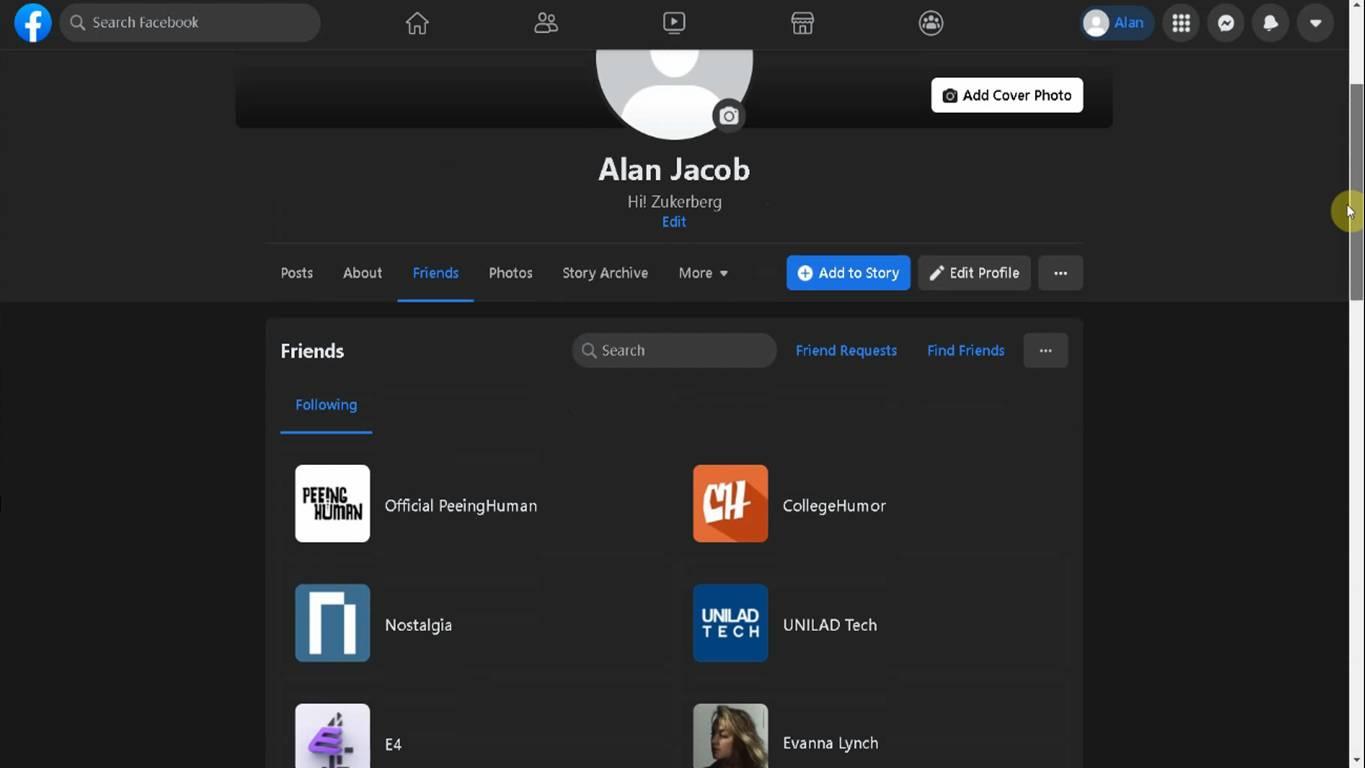Click the Alan Jacob profile name heading
Image resolution: width=1365 pixels, height=768 pixels.
pyautogui.click(x=674, y=169)
